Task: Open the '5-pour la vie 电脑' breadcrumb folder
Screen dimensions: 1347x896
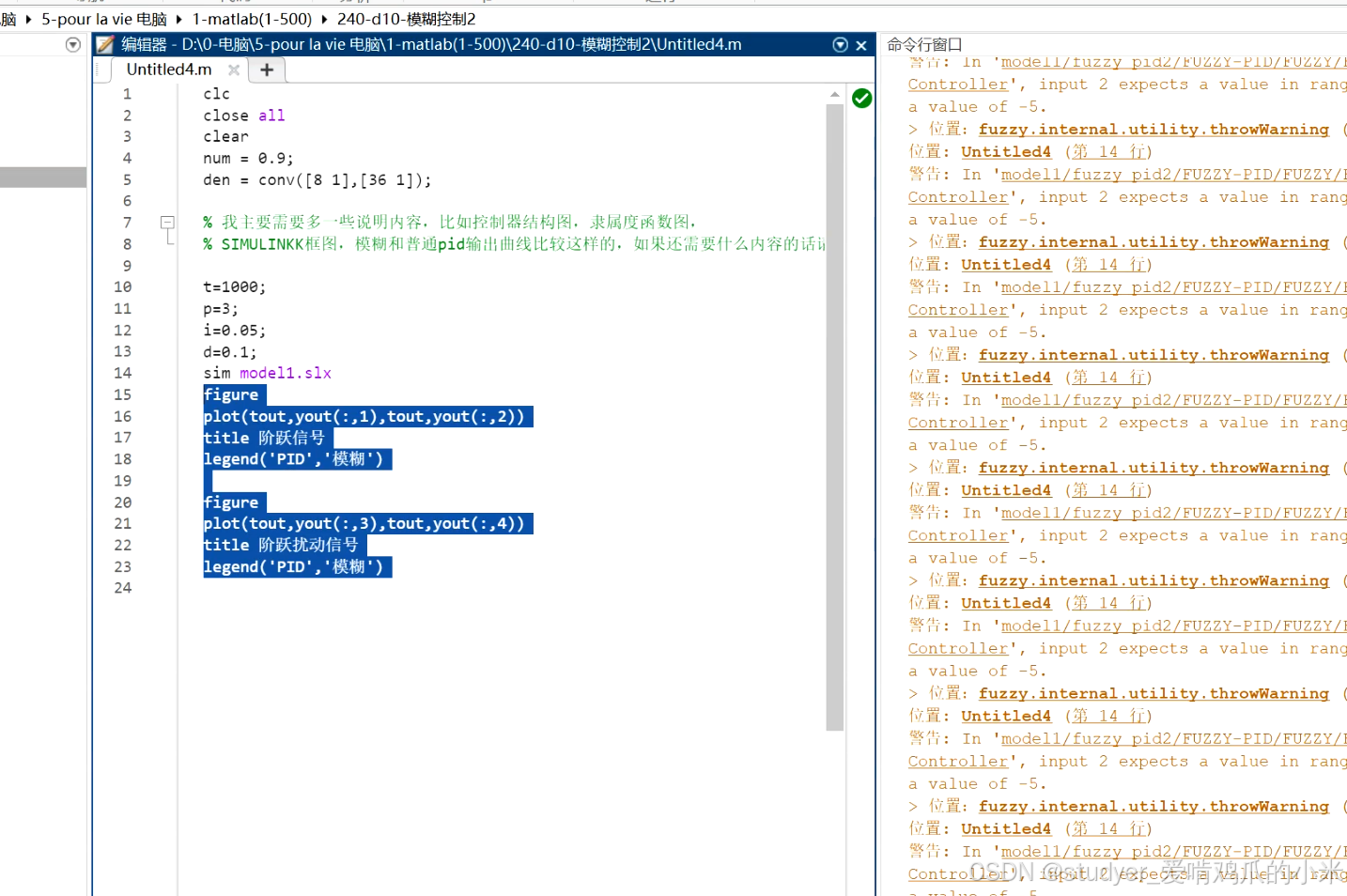Action: click(103, 19)
